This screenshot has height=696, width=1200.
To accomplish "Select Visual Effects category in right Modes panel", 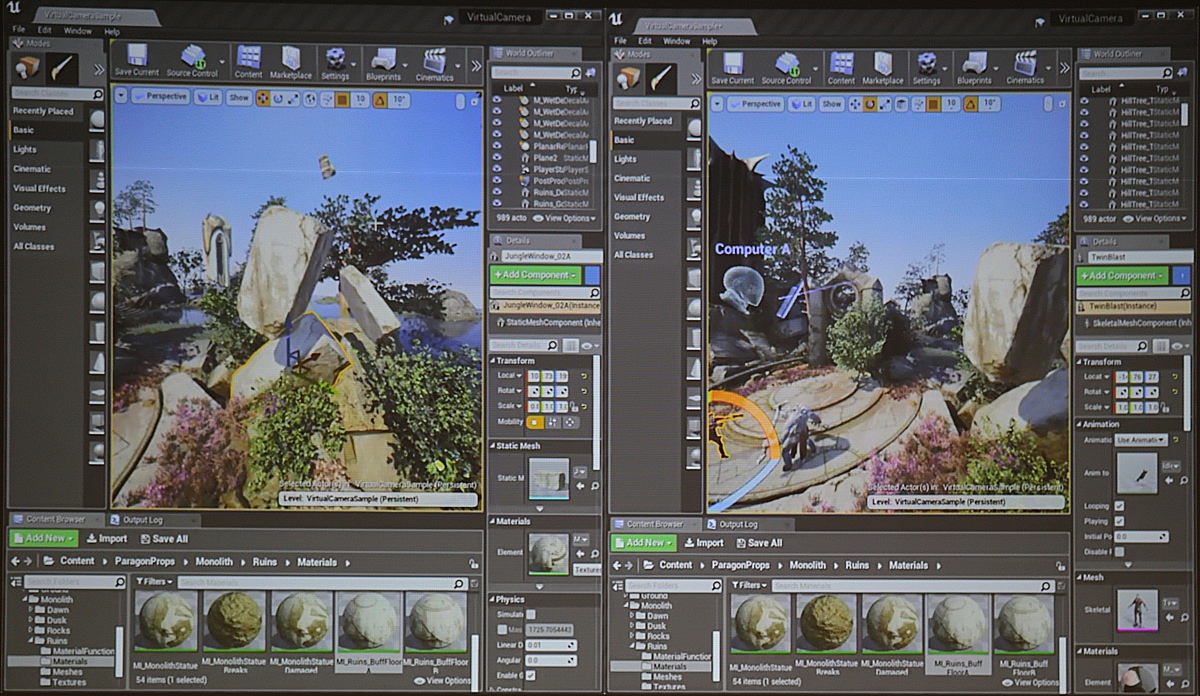I will click(639, 197).
